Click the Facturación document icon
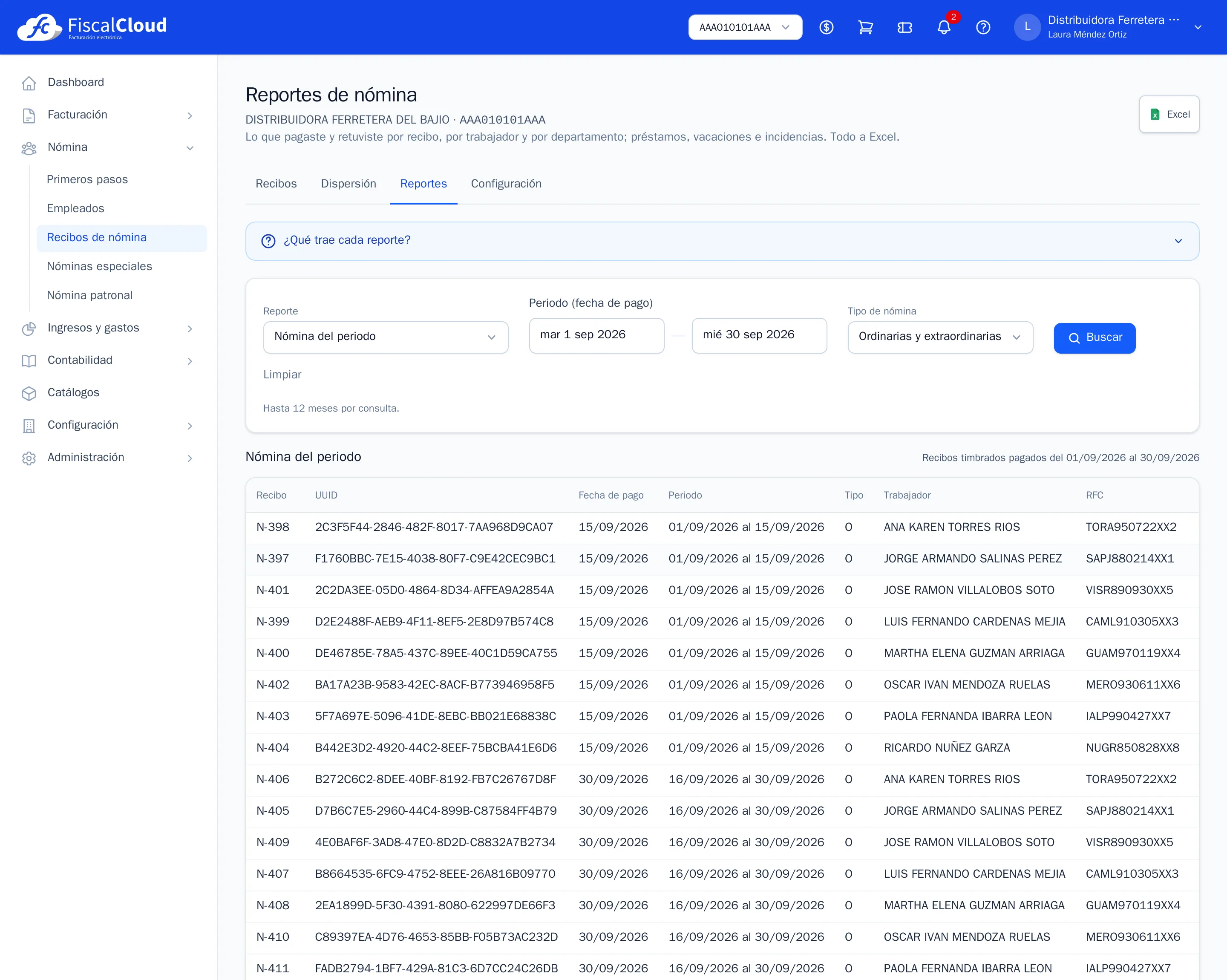Screen dimensions: 1227x980 pos(29,115)
